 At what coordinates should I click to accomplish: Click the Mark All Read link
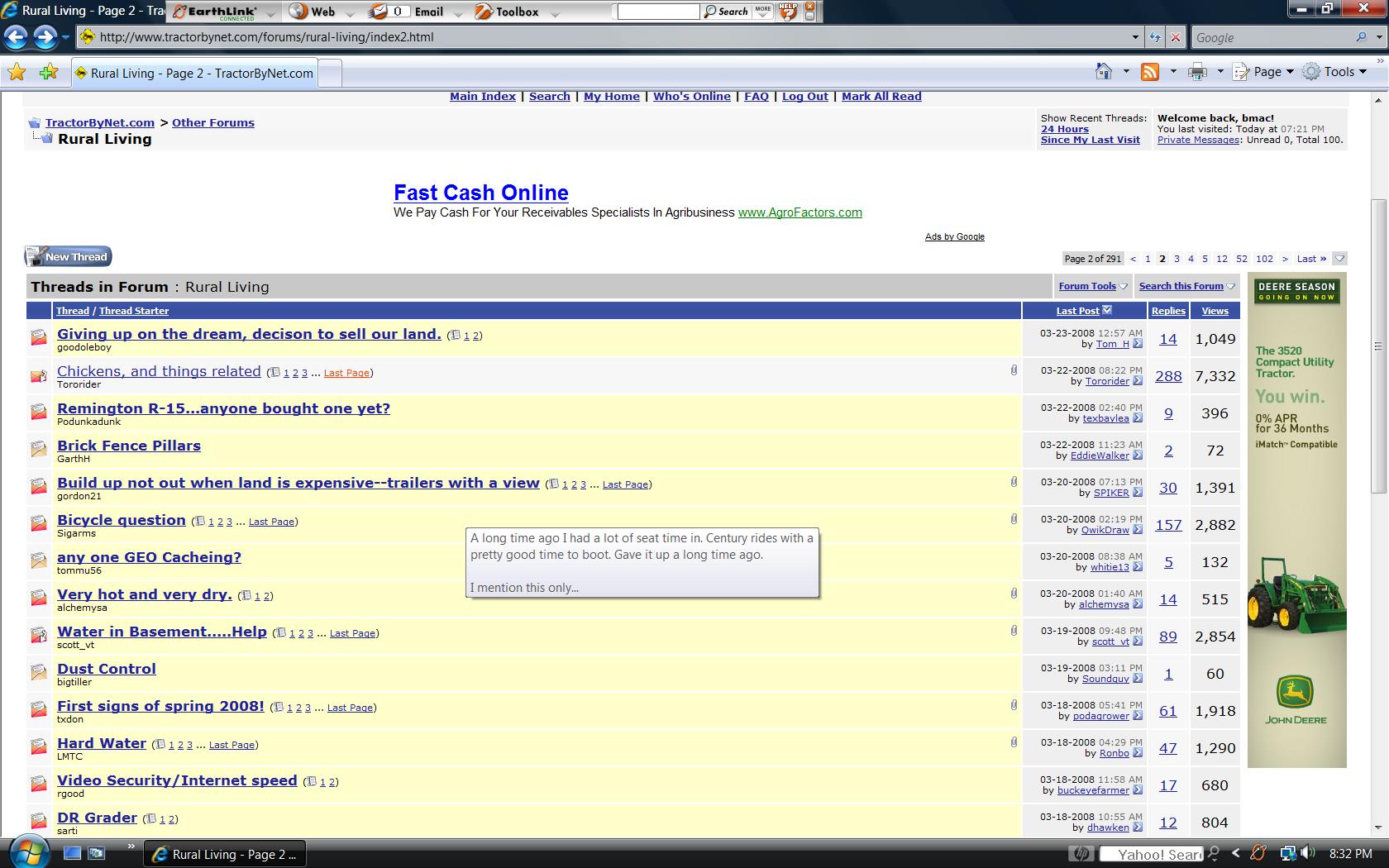click(x=881, y=96)
